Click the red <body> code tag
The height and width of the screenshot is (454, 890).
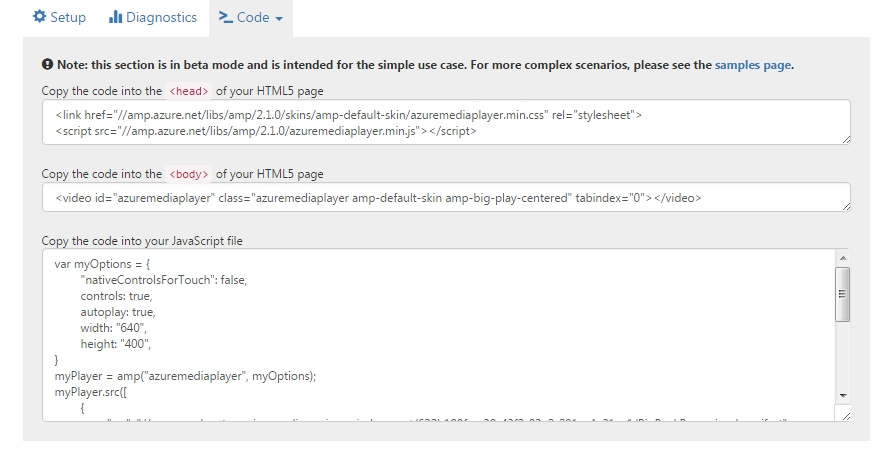click(x=189, y=174)
